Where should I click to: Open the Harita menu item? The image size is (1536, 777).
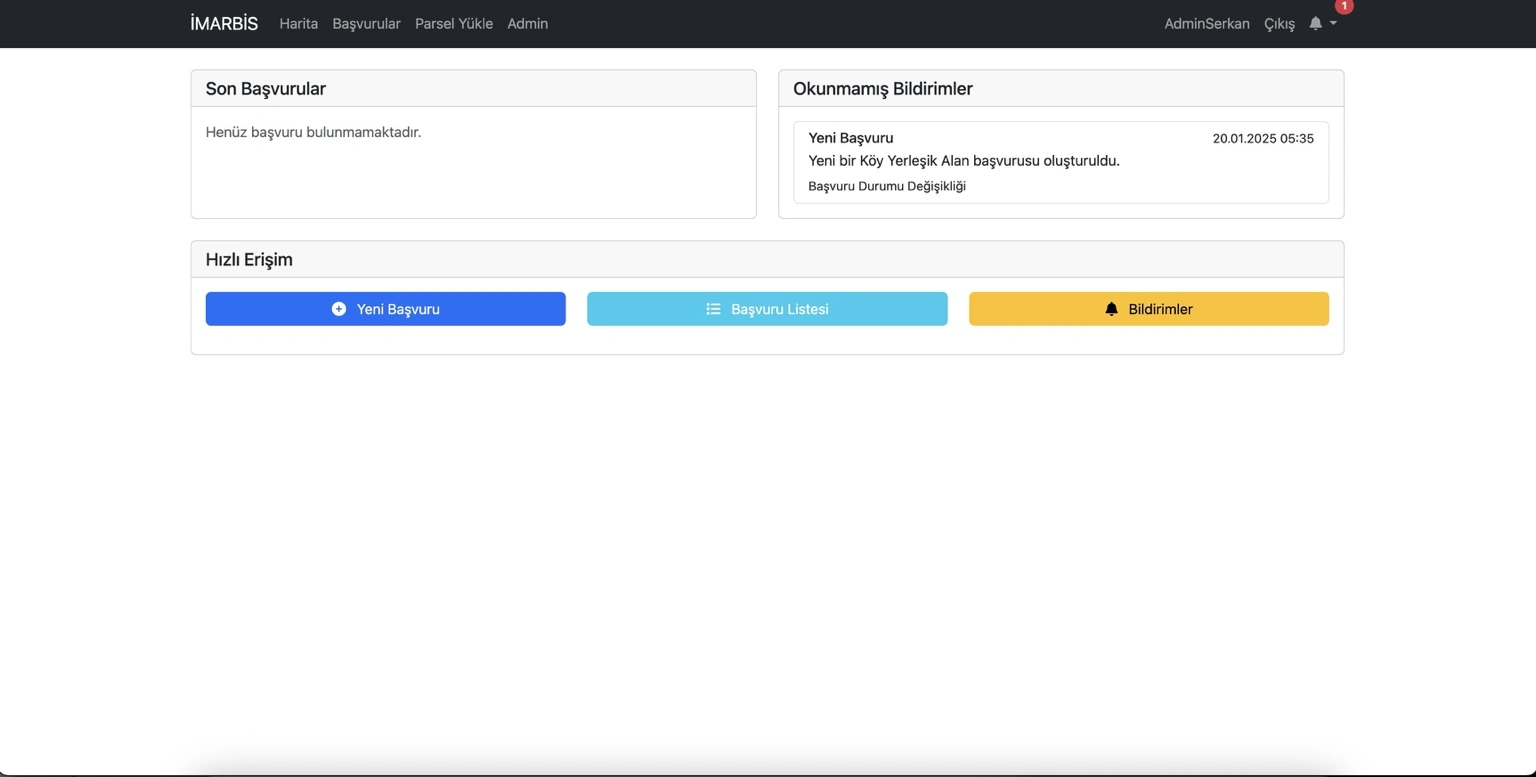[x=298, y=23]
